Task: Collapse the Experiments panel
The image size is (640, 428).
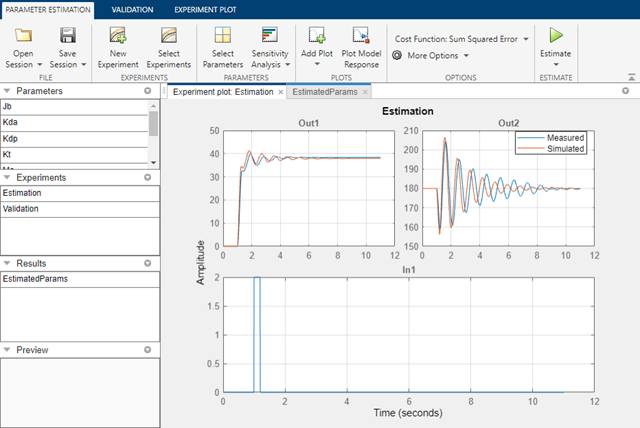Action: pos(7,177)
